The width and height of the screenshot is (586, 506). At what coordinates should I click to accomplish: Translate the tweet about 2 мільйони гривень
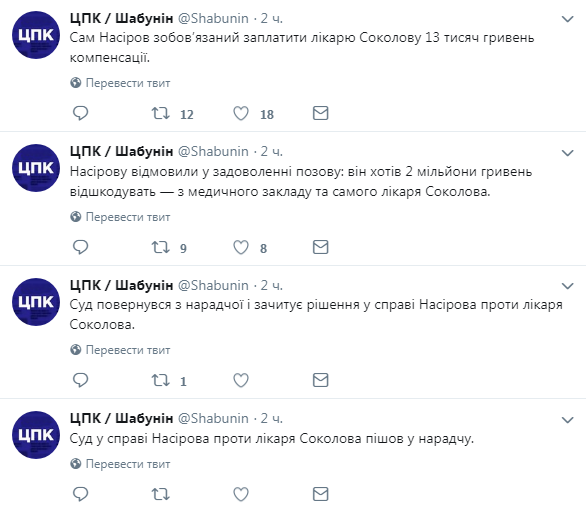click(x=127, y=217)
